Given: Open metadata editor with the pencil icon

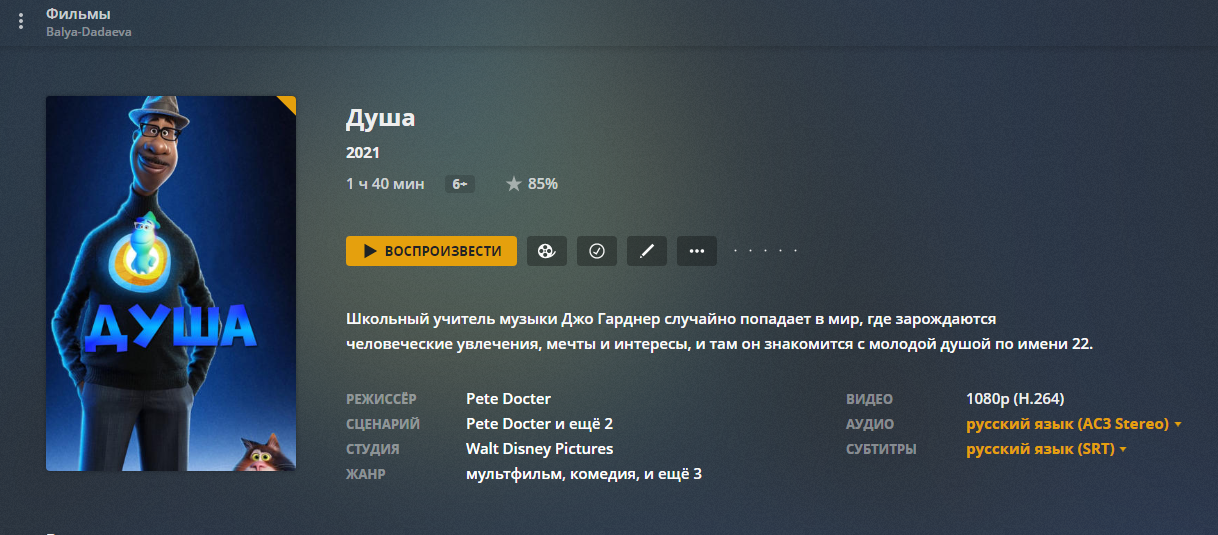Looking at the screenshot, I should (647, 251).
